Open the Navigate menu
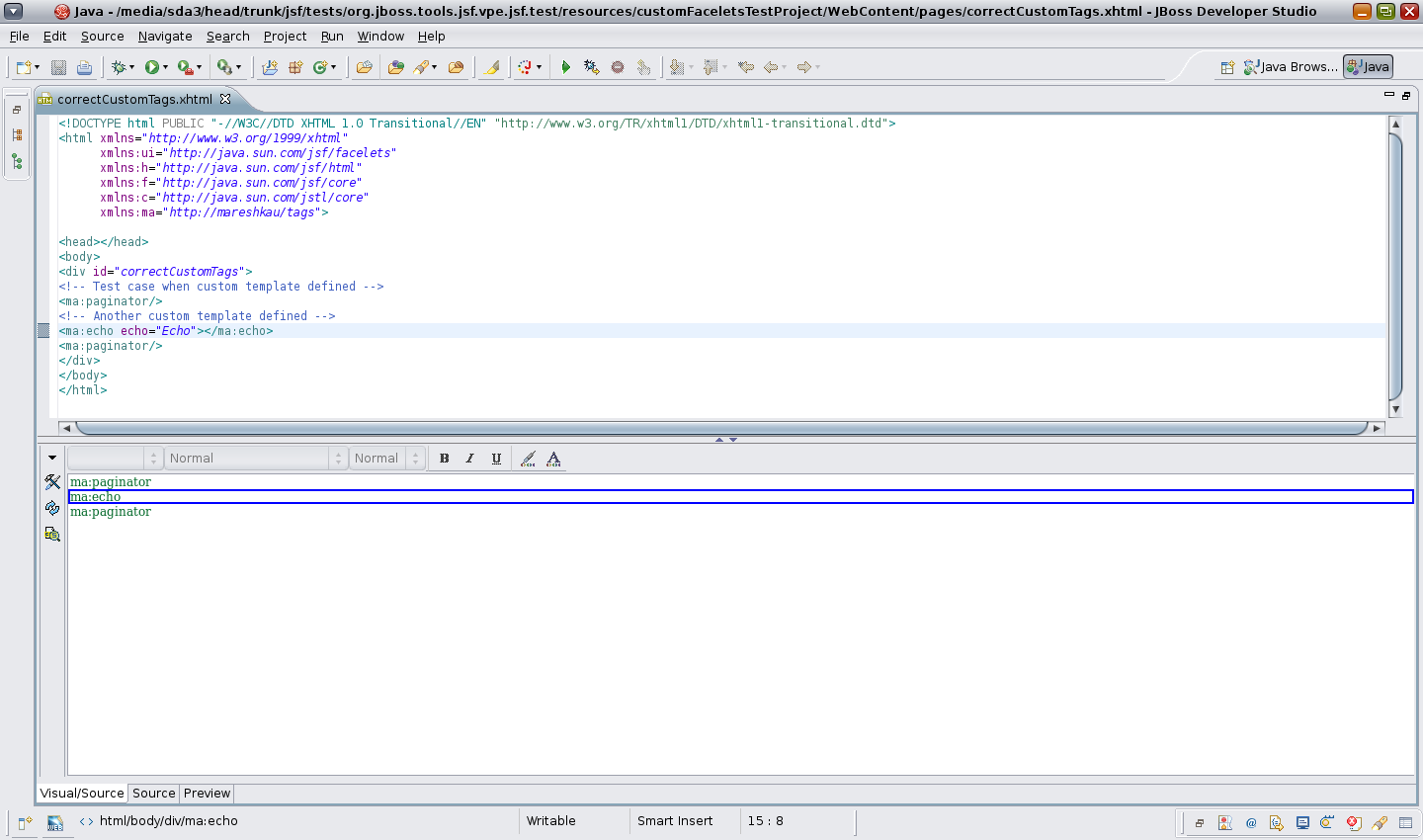The height and width of the screenshot is (840, 1423). click(x=165, y=36)
